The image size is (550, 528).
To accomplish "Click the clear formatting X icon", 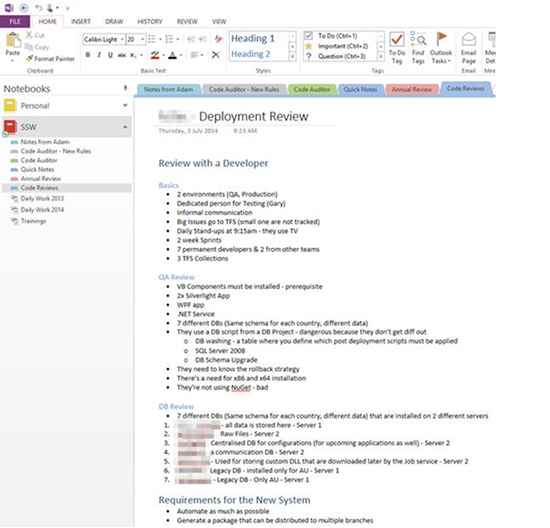I will click(216, 55).
